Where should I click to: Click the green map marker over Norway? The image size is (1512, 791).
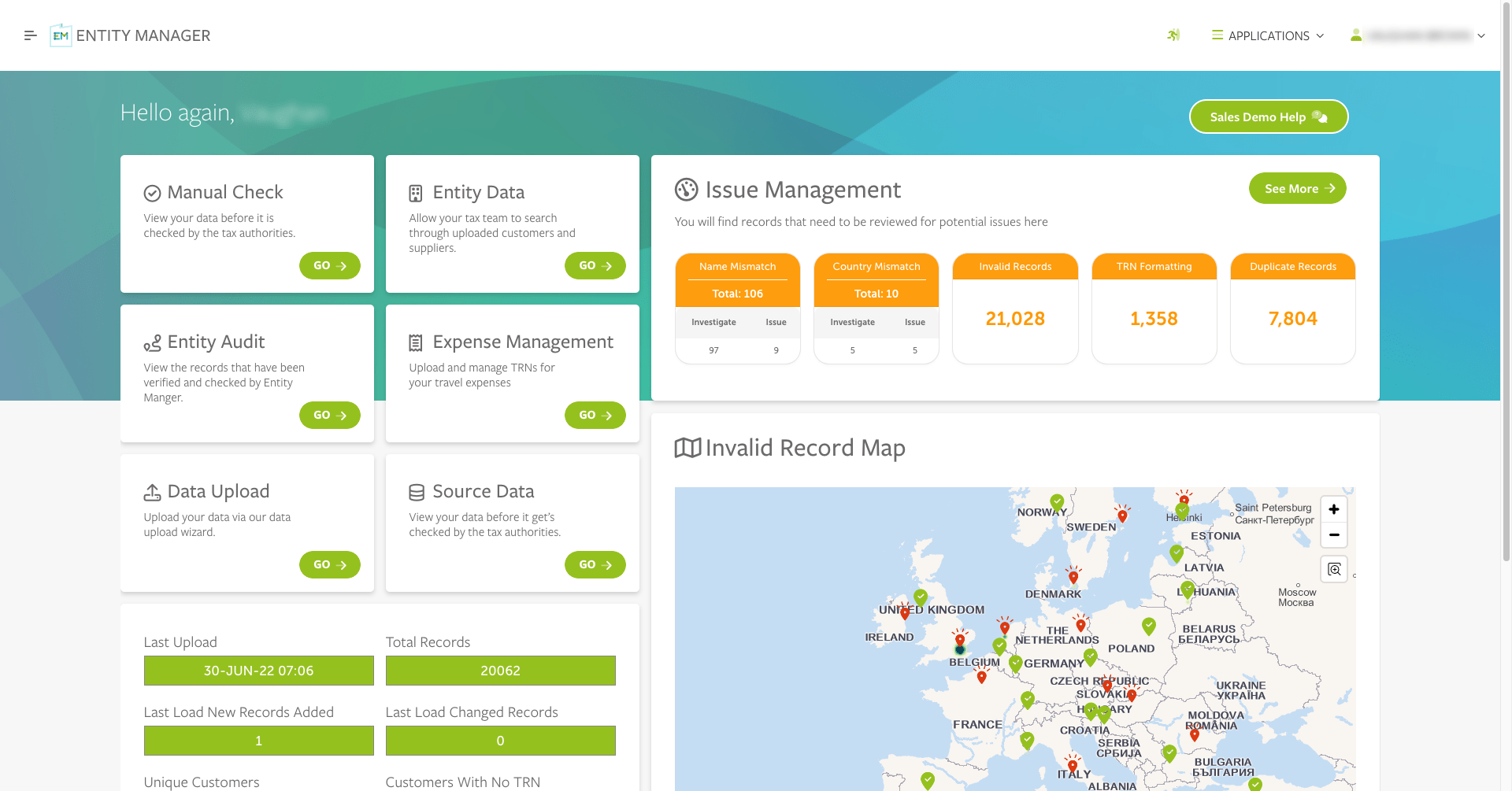click(x=1057, y=502)
